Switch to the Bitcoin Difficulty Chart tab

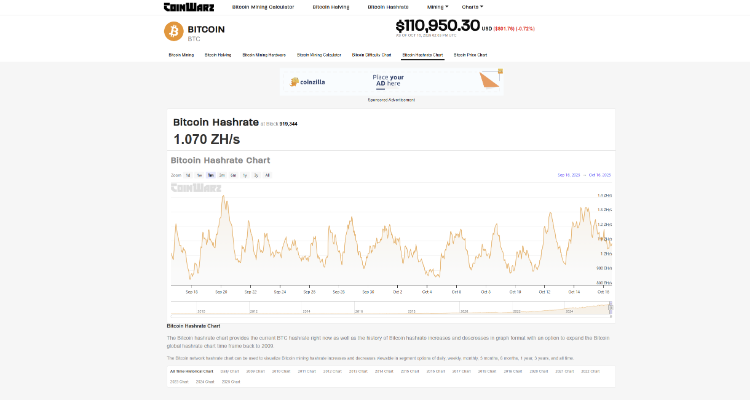[371, 55]
